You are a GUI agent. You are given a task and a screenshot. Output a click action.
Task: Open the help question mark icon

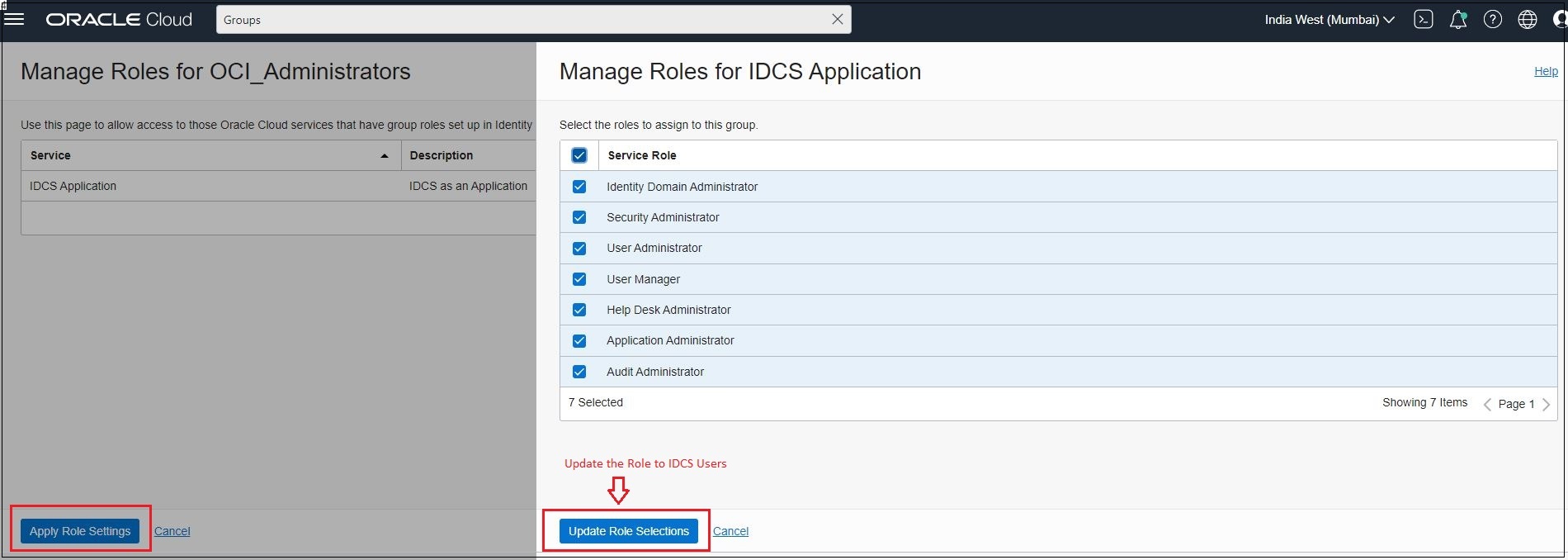coord(1492,20)
